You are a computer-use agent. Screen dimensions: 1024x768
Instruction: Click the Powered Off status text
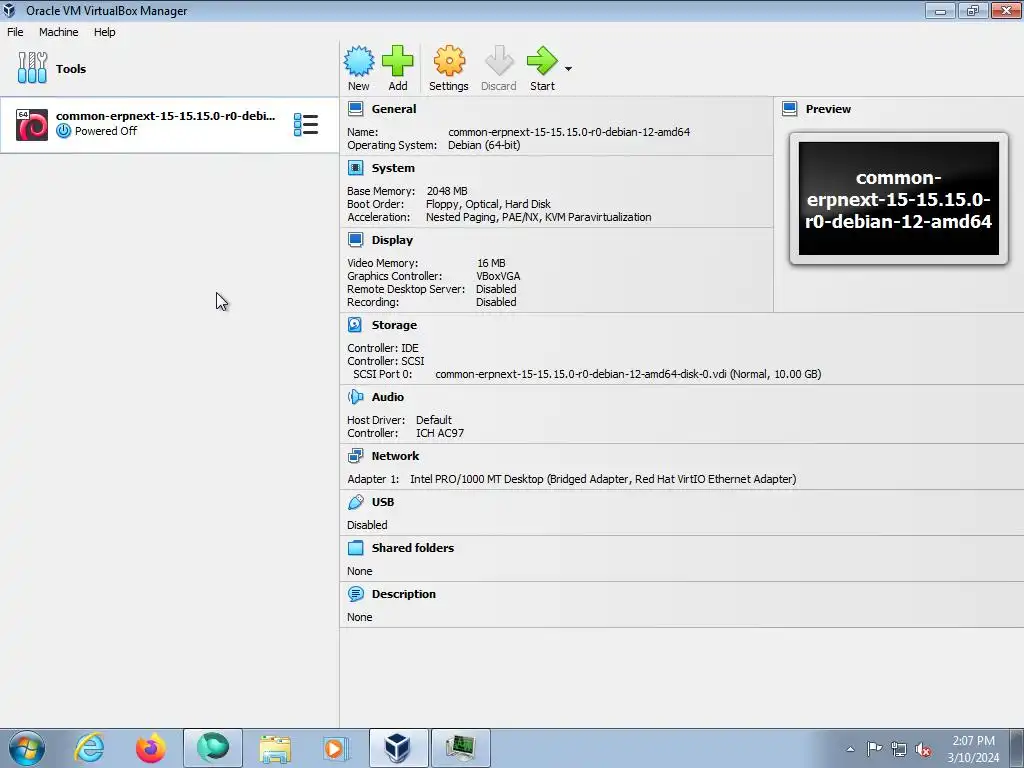coord(106,131)
